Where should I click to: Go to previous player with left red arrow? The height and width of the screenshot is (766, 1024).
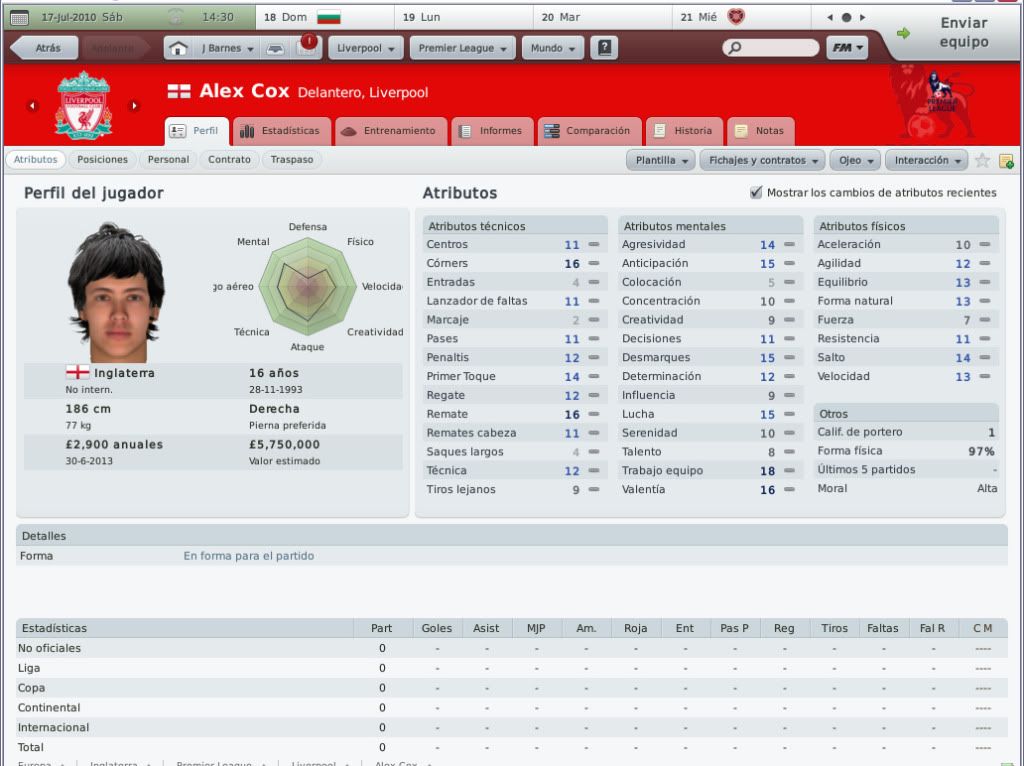pyautogui.click(x=32, y=106)
